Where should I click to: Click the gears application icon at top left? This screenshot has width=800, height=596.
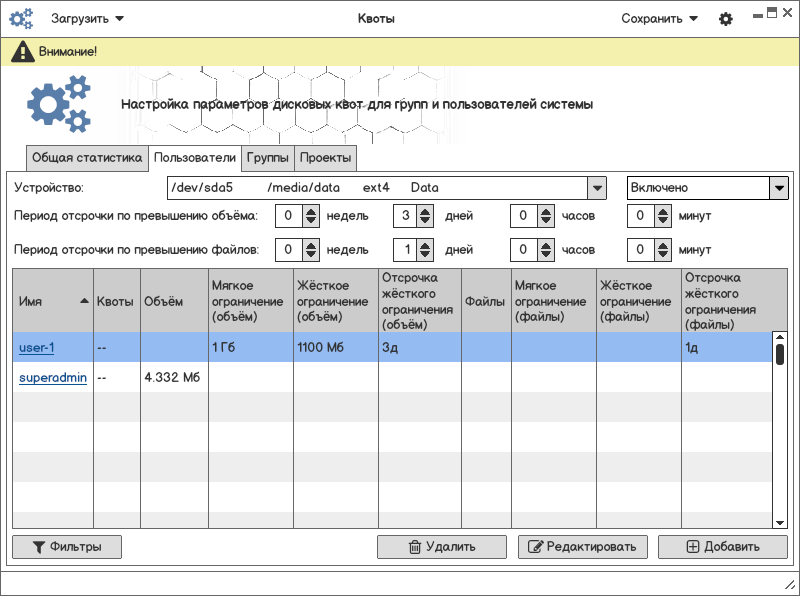tap(21, 19)
